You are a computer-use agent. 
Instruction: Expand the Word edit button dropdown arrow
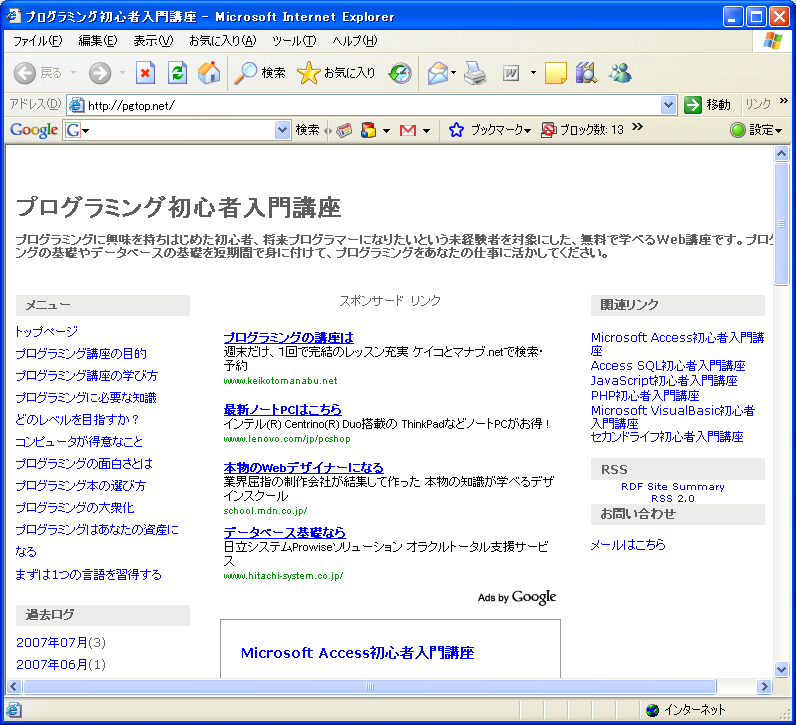533,73
